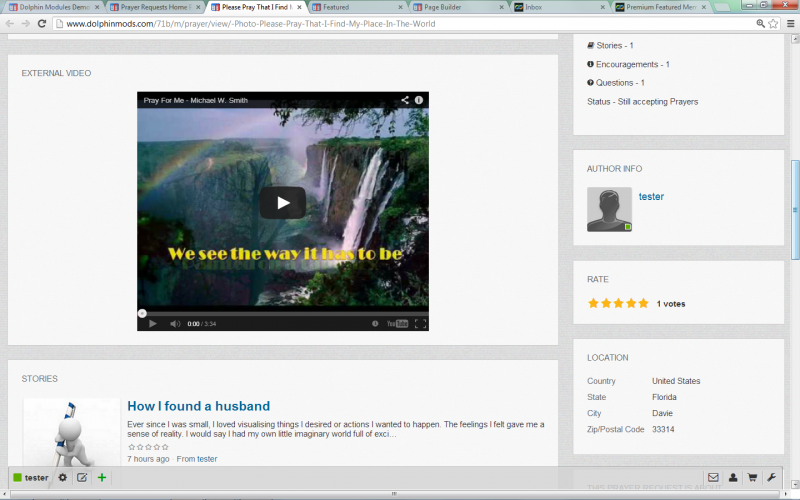Play the Pray For Me video
The image size is (800, 500).
283,203
